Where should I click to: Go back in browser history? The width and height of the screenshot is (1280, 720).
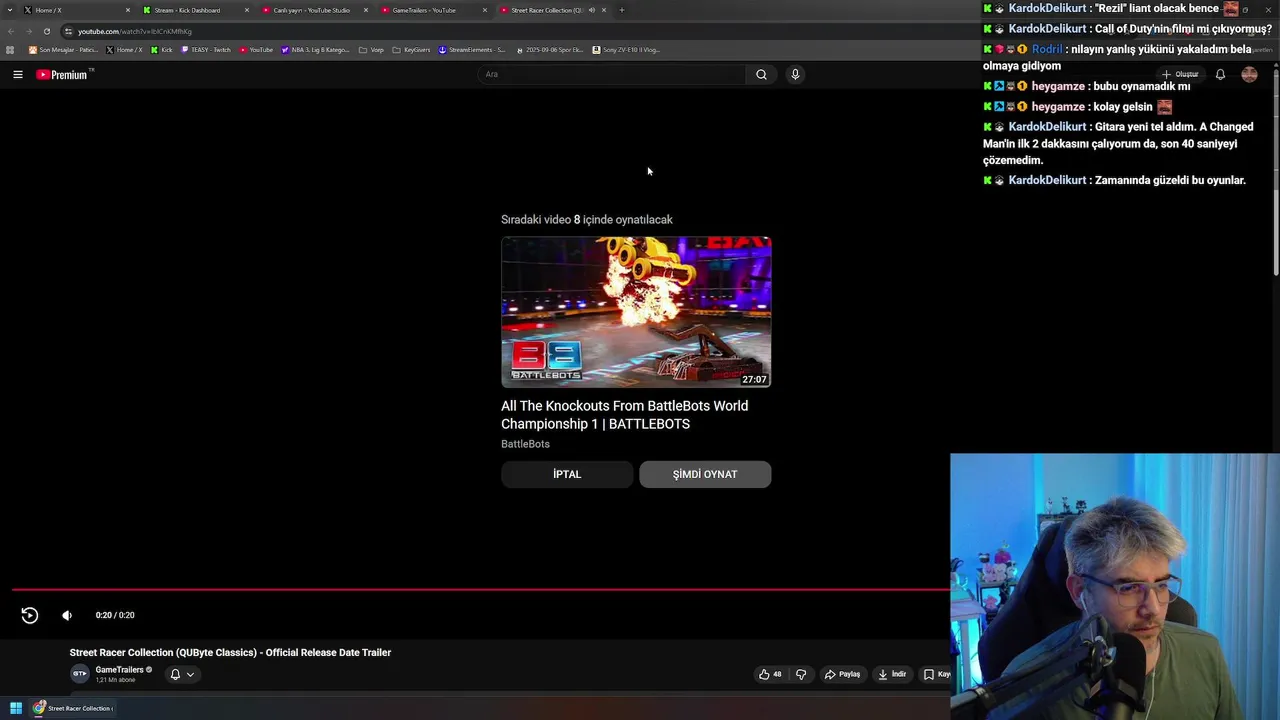click(10, 31)
